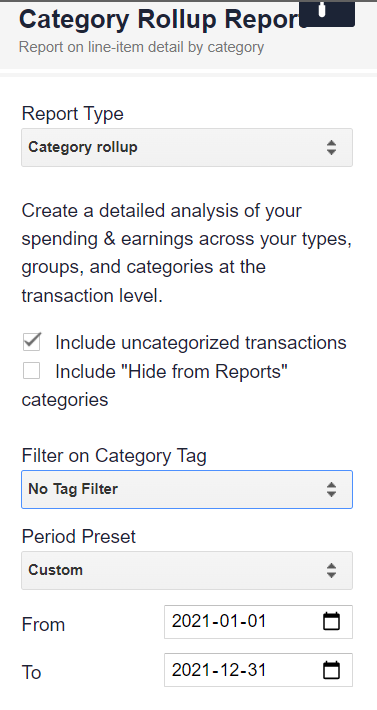Check the Include "Hide from Reports" checkbox
Screen dimensions: 377x710
pos(32,370)
